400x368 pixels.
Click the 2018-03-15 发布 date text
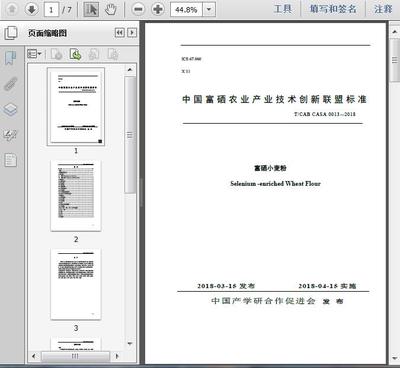[226, 286]
